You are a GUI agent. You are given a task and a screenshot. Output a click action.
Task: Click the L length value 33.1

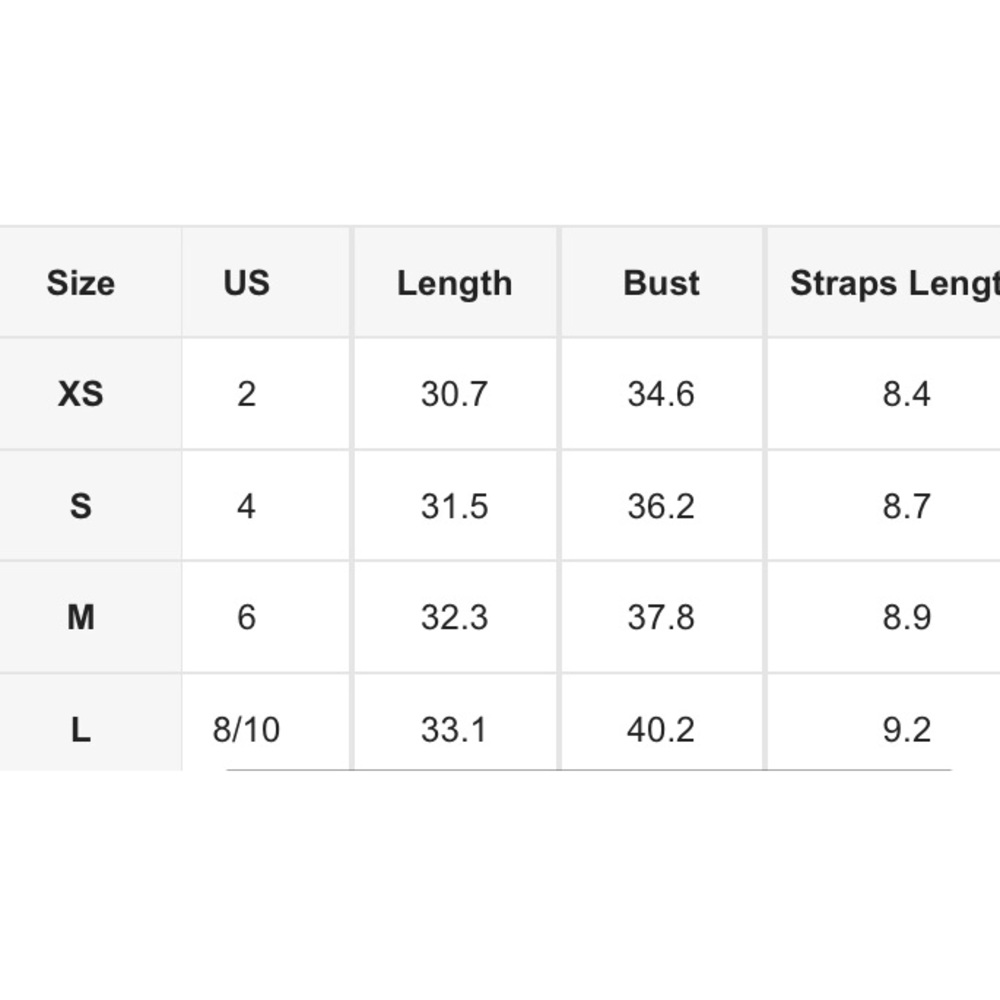click(x=454, y=730)
